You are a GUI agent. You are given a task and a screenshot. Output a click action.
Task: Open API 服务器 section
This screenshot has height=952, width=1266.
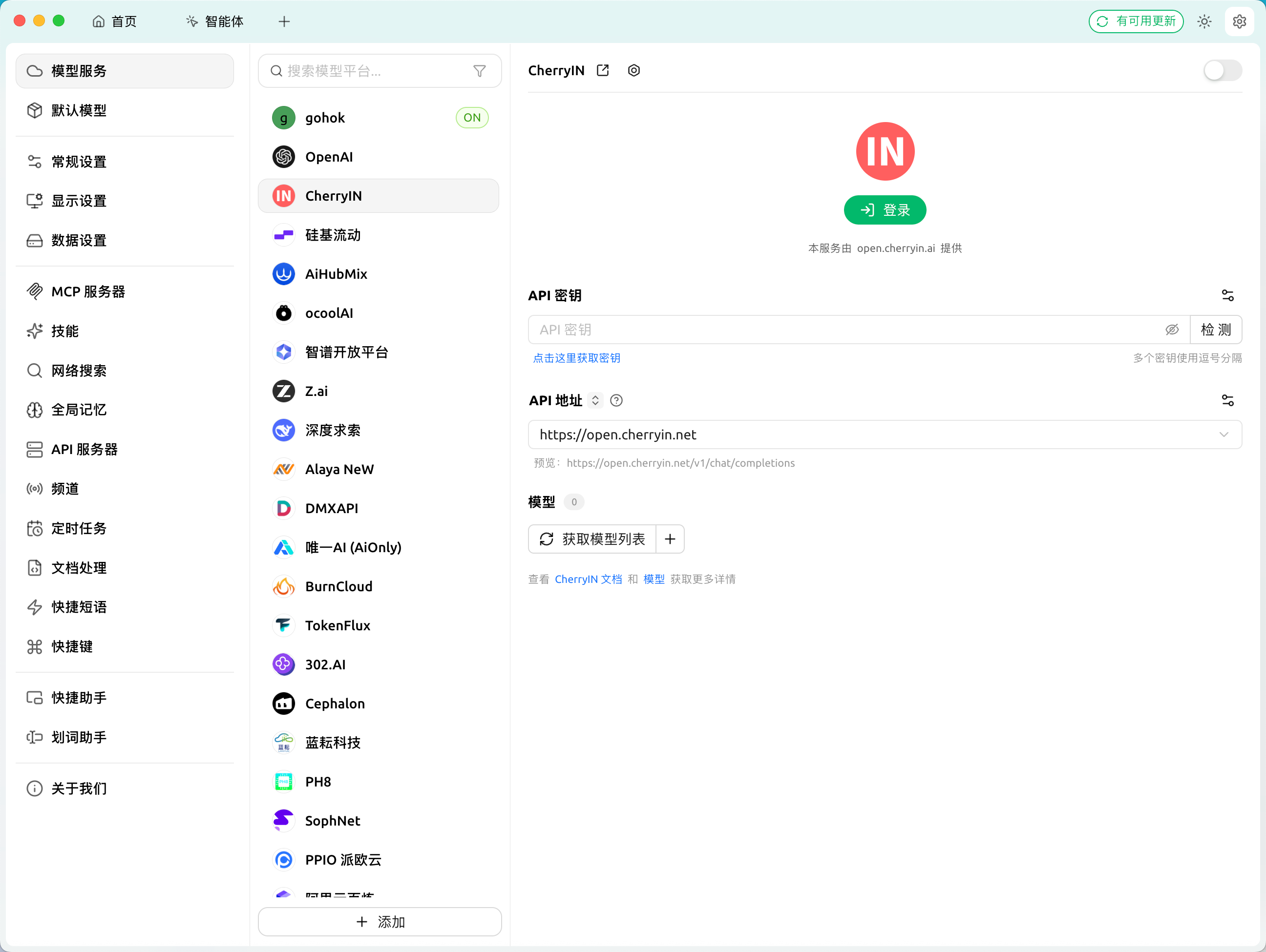(x=125, y=450)
